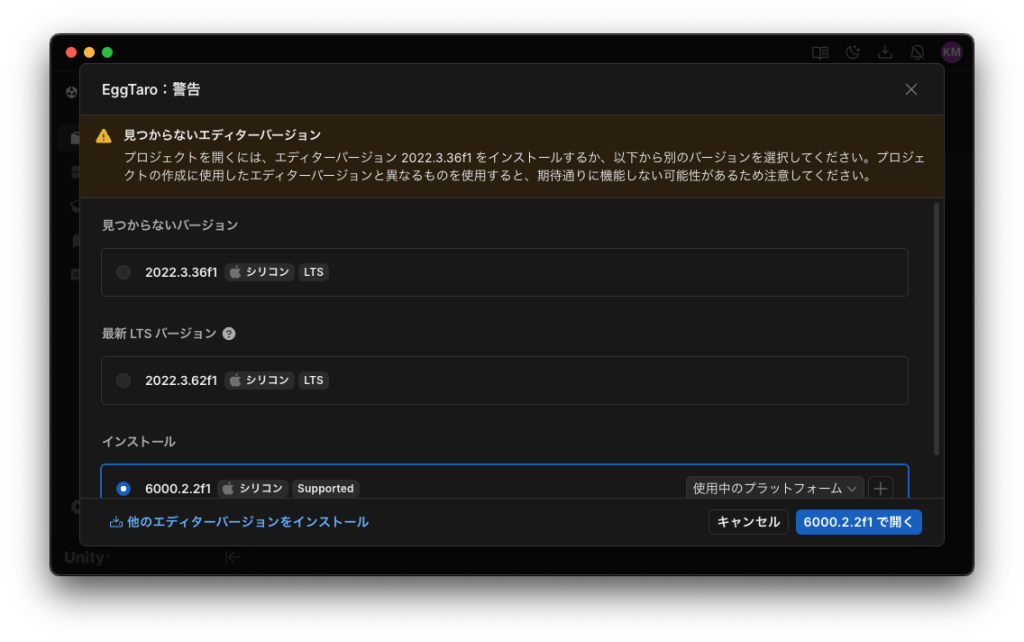Open 他のエディターバージョンをインストール link
The height and width of the screenshot is (642, 1024).
coord(239,522)
